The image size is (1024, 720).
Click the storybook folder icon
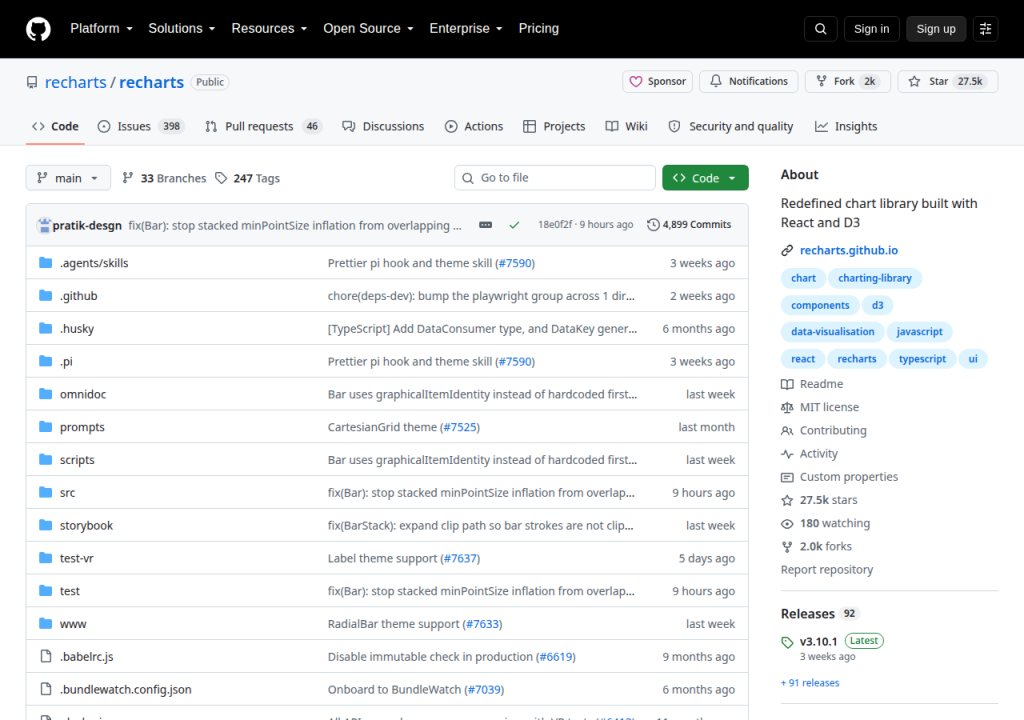tap(45, 525)
